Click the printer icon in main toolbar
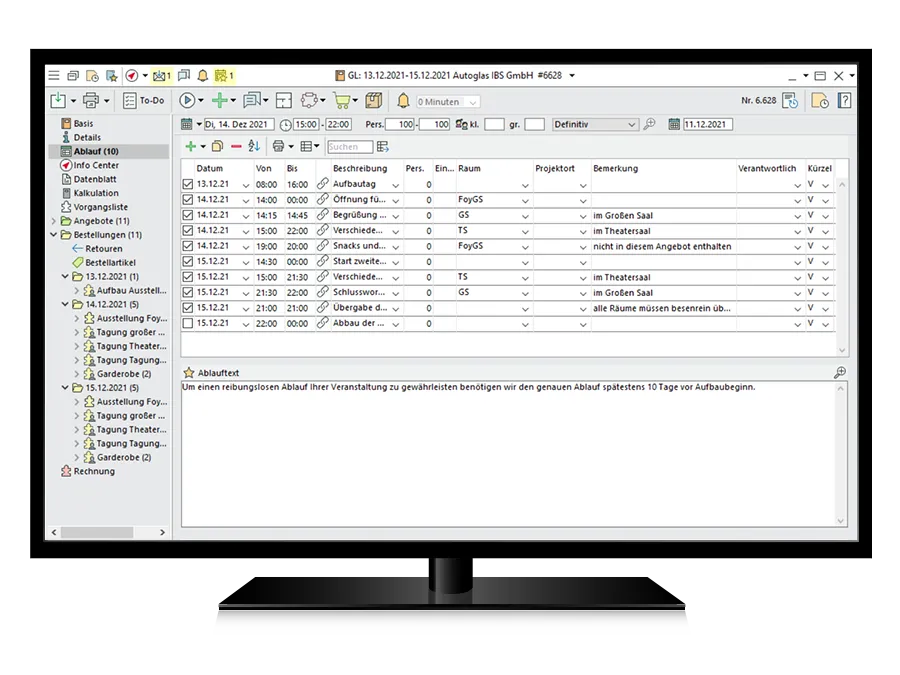Viewport: 900px width, 675px height. coord(90,101)
